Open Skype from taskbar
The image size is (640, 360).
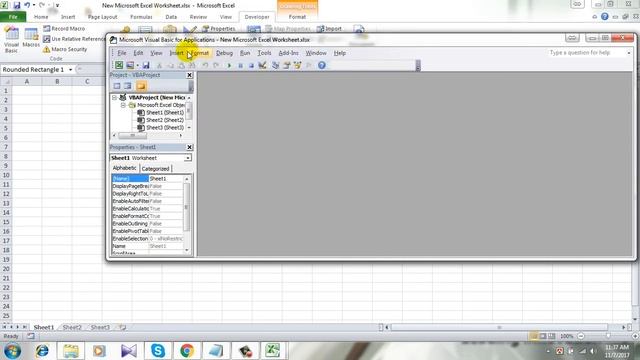158,351
